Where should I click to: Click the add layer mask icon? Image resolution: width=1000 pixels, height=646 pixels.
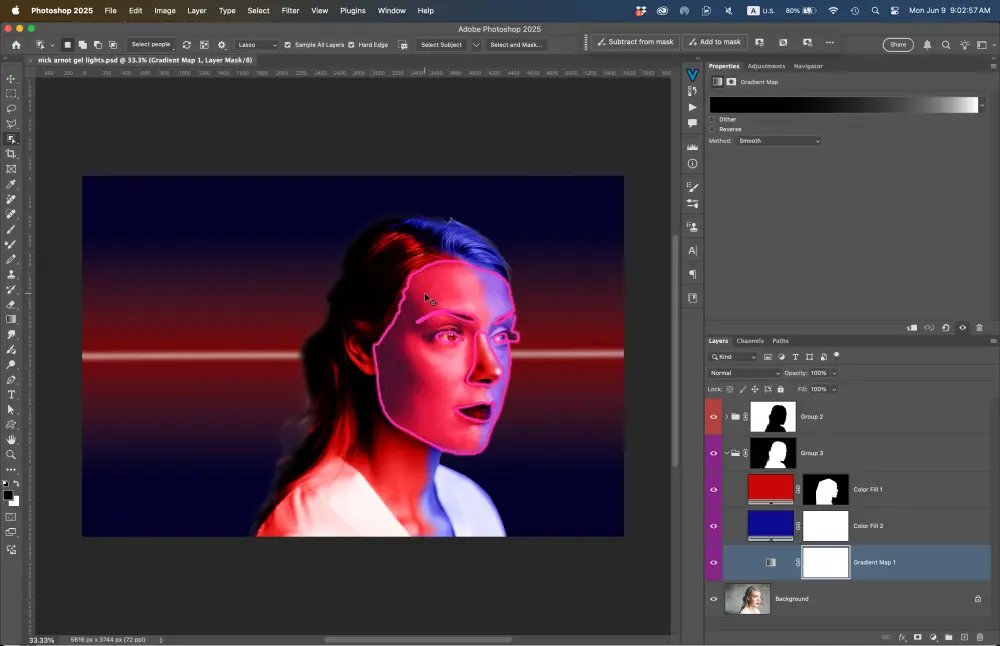click(918, 637)
